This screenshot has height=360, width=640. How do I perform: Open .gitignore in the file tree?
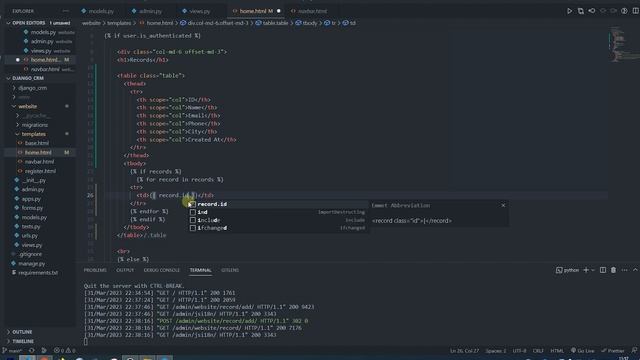30,254
